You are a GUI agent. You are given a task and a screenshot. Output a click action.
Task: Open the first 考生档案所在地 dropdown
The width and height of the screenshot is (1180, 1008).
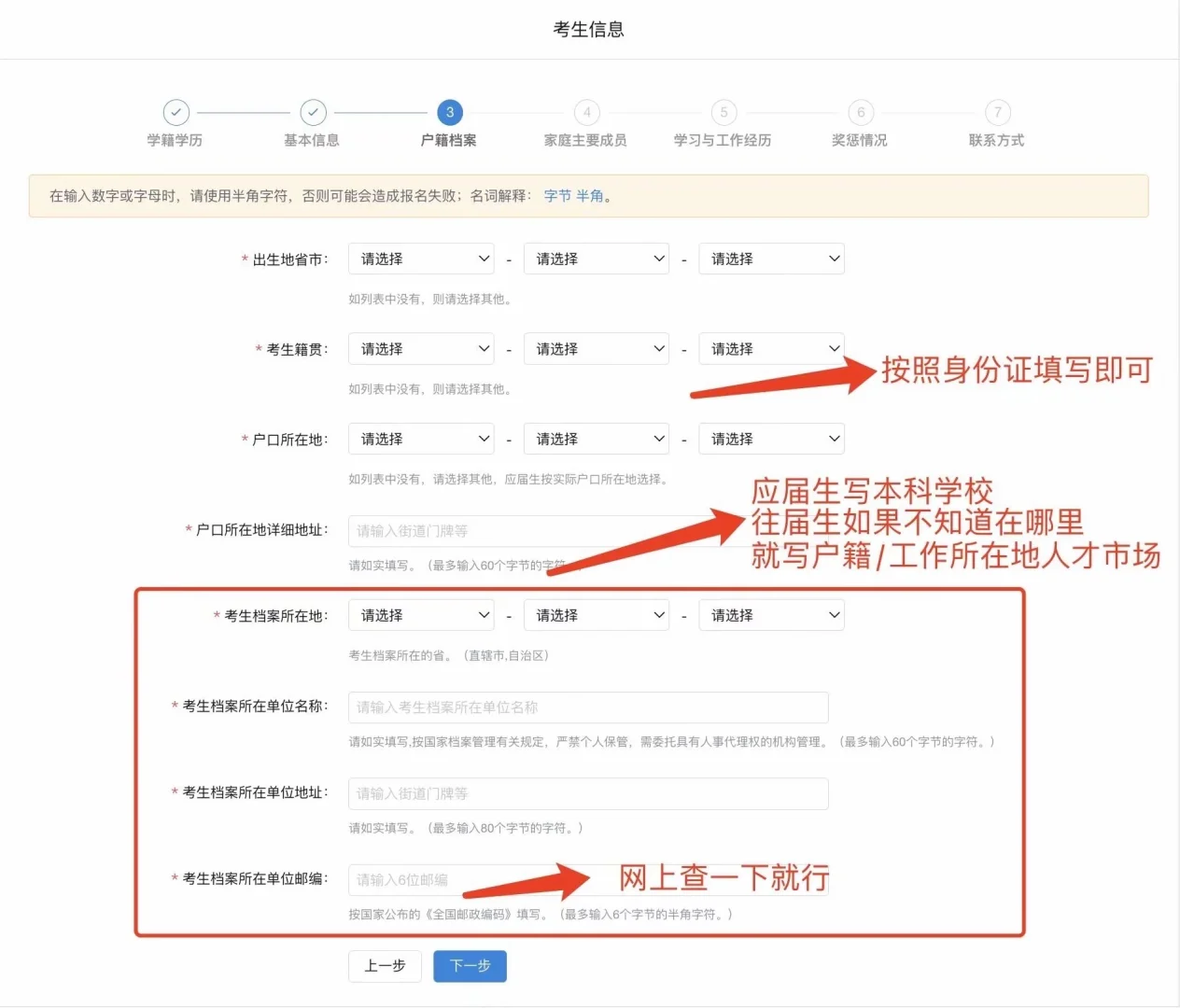point(420,614)
